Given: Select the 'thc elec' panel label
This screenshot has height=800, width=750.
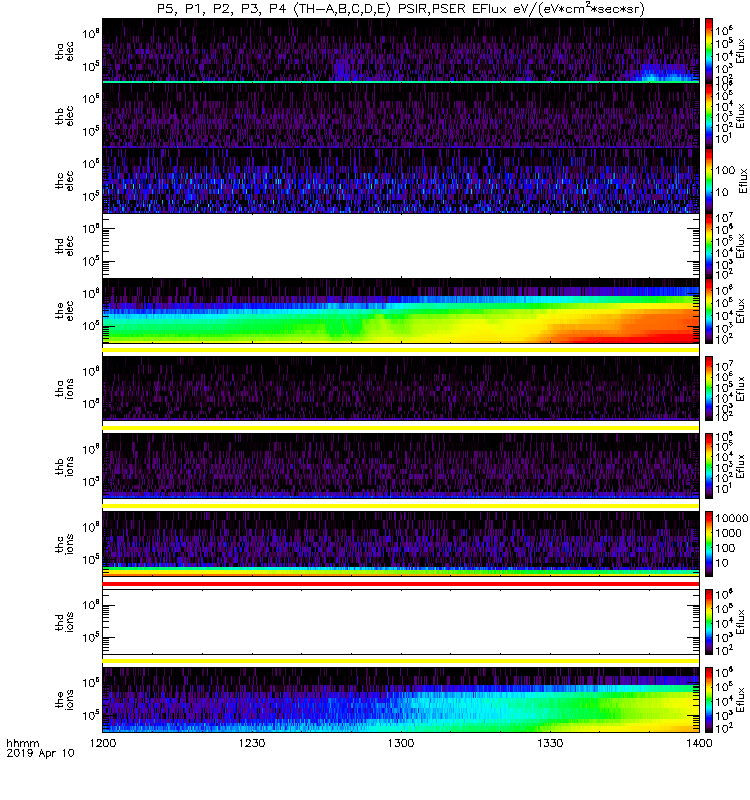Looking at the screenshot, I should (x=64, y=181).
